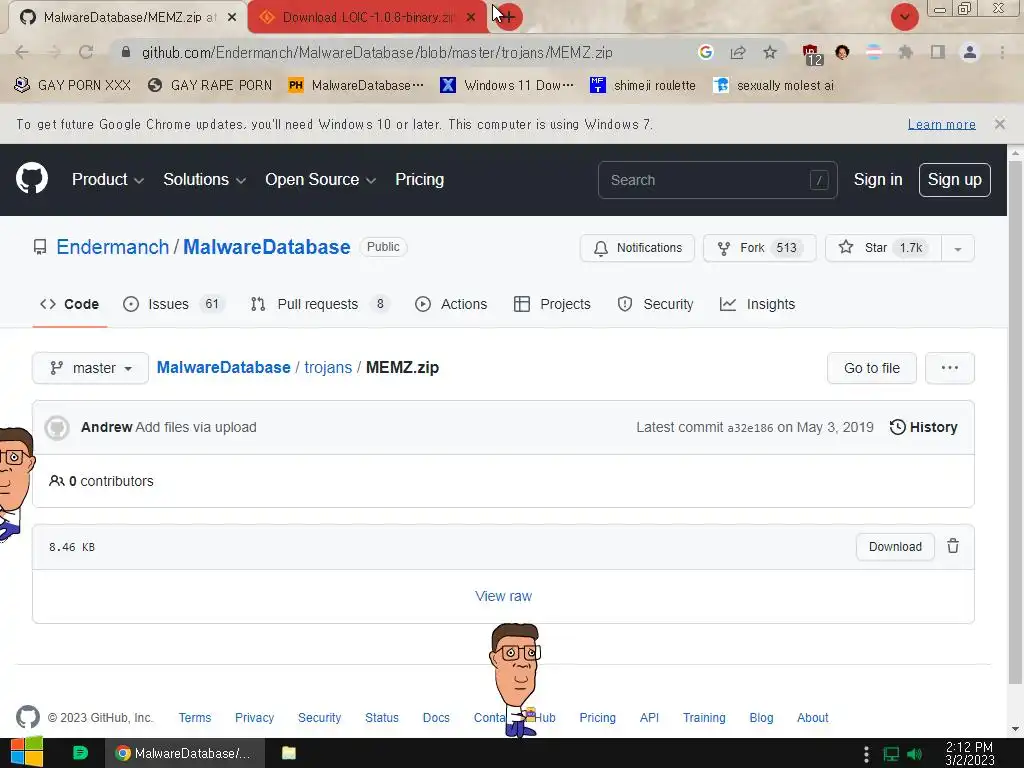
Task: Open the tab search chevron button
Action: click(x=904, y=17)
